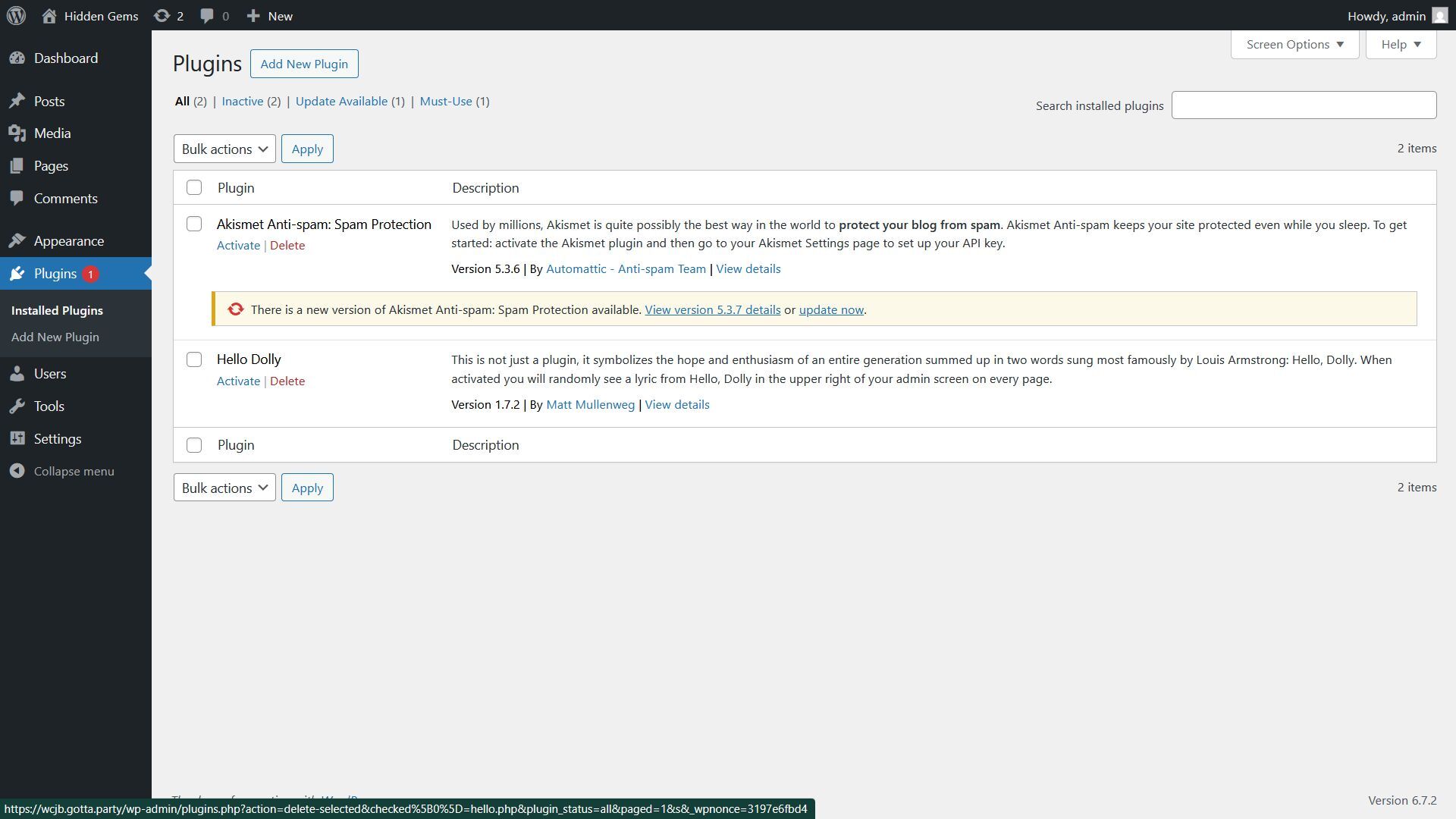This screenshot has height=819, width=1456.
Task: Open Installed Plugins submenu item
Action: pos(57,310)
